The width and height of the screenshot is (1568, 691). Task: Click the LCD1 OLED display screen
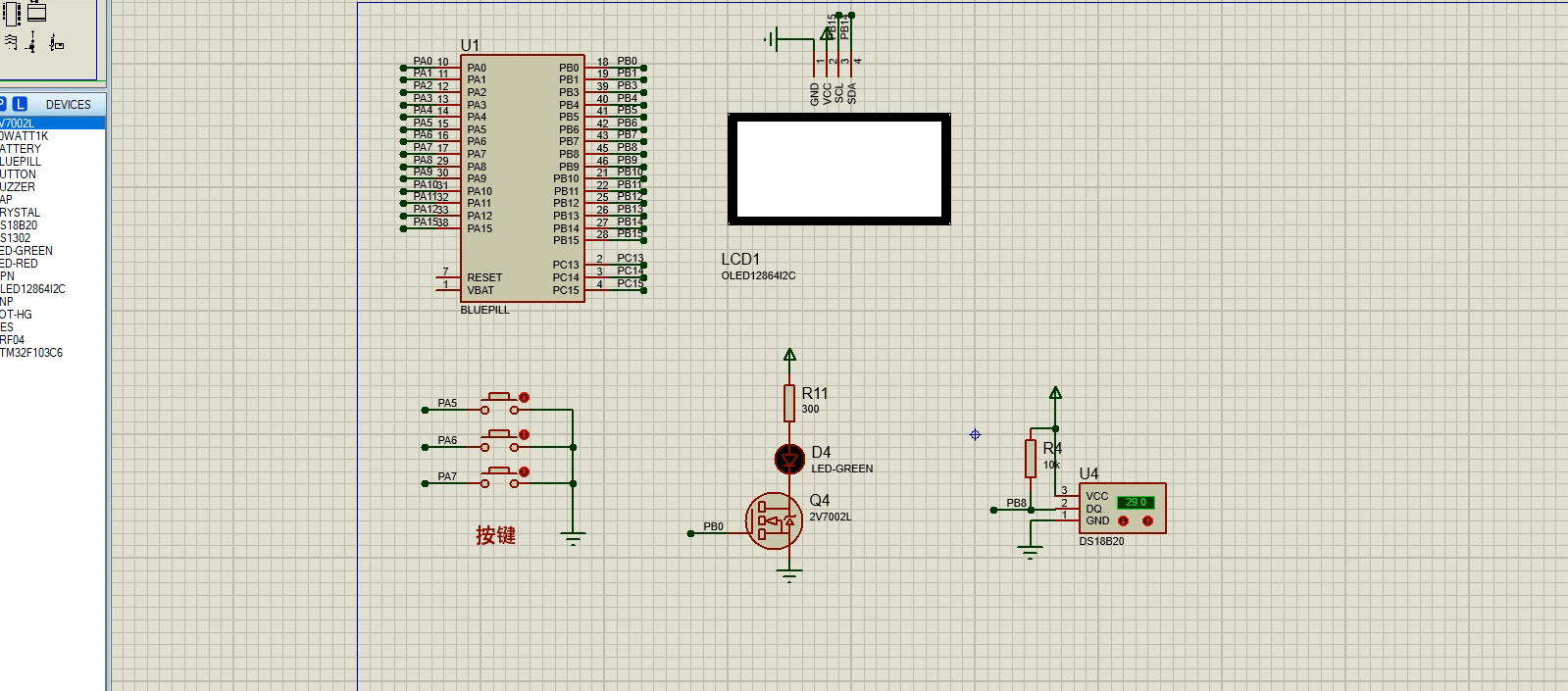point(839,169)
